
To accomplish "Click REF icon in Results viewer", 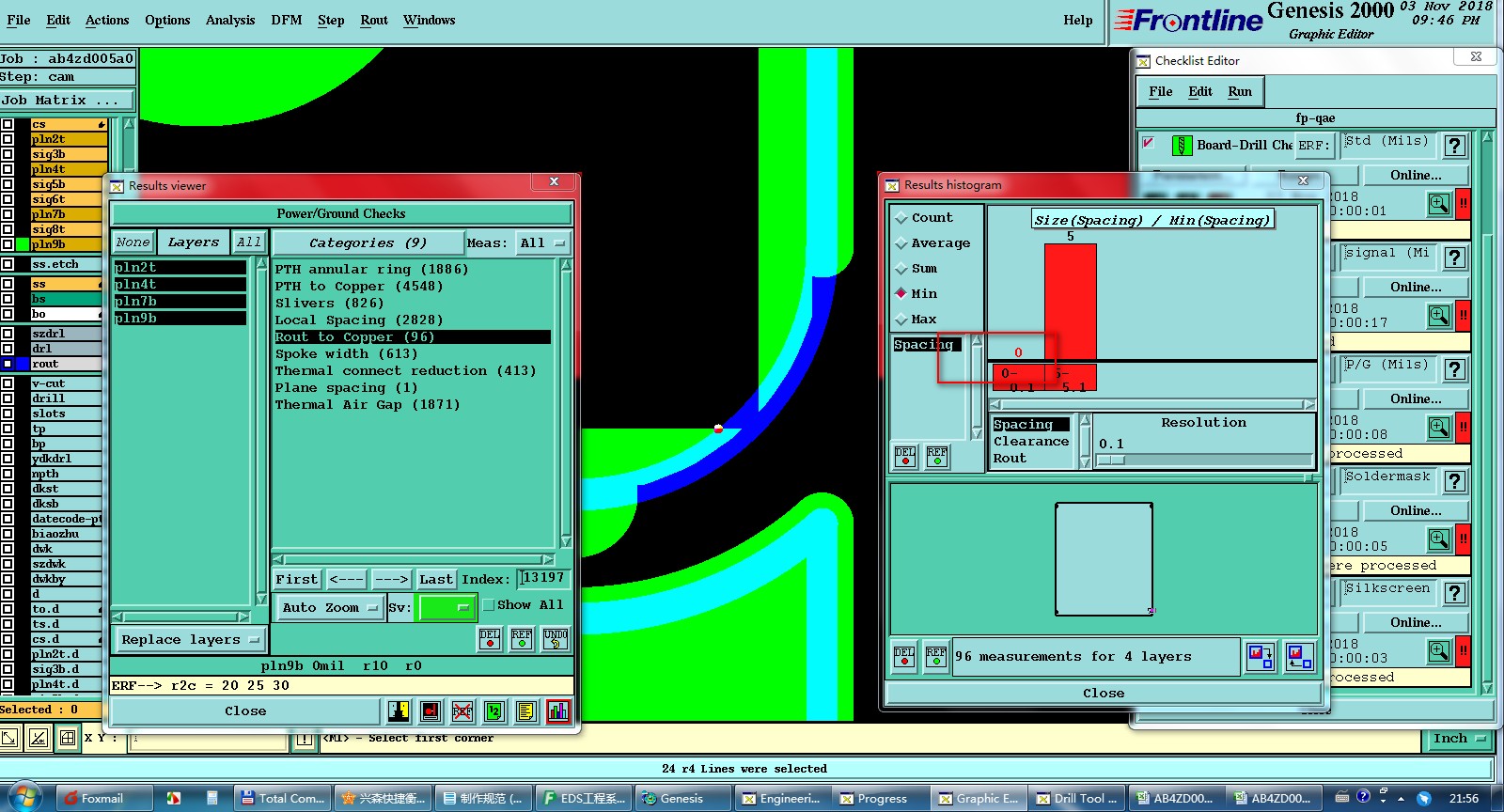I will click(x=522, y=639).
